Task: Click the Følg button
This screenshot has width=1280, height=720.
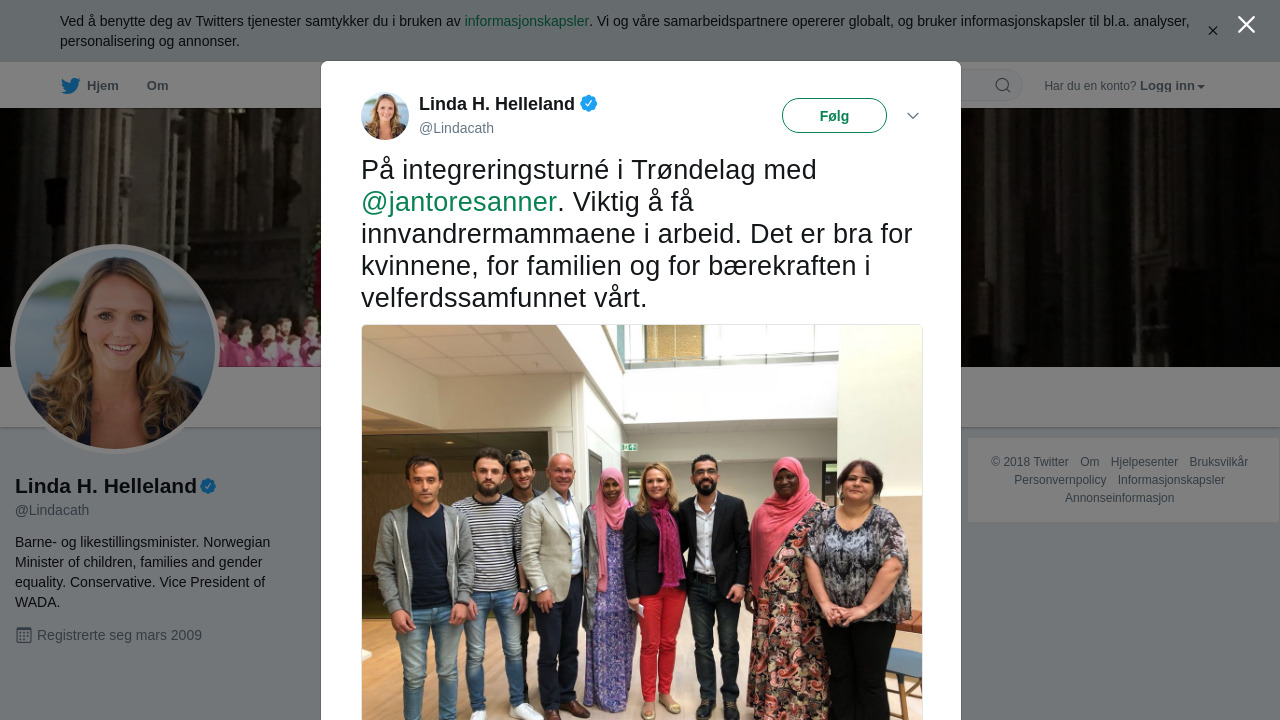Action: point(834,116)
